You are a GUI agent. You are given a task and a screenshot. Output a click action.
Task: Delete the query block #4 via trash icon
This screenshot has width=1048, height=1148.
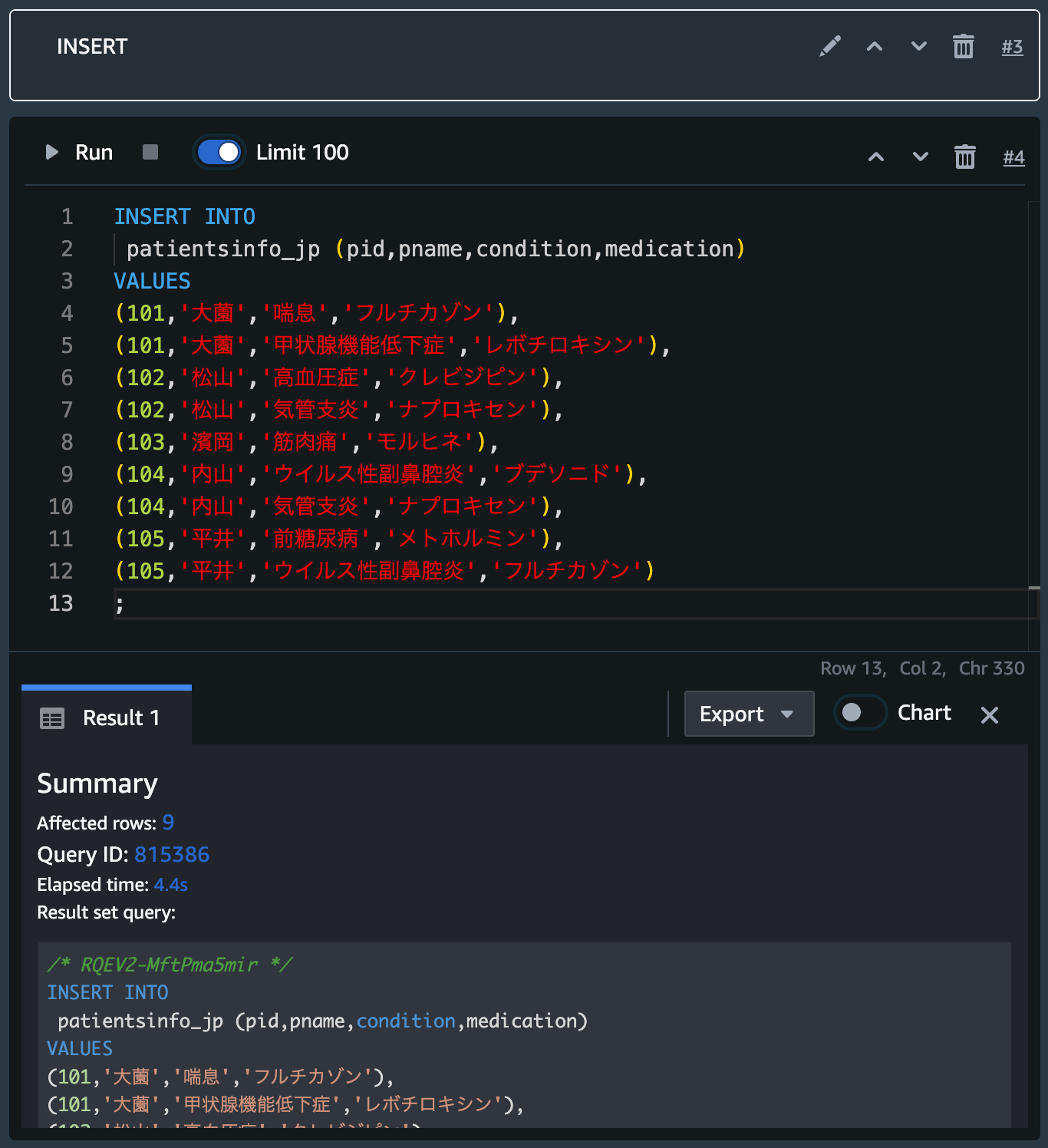964,157
